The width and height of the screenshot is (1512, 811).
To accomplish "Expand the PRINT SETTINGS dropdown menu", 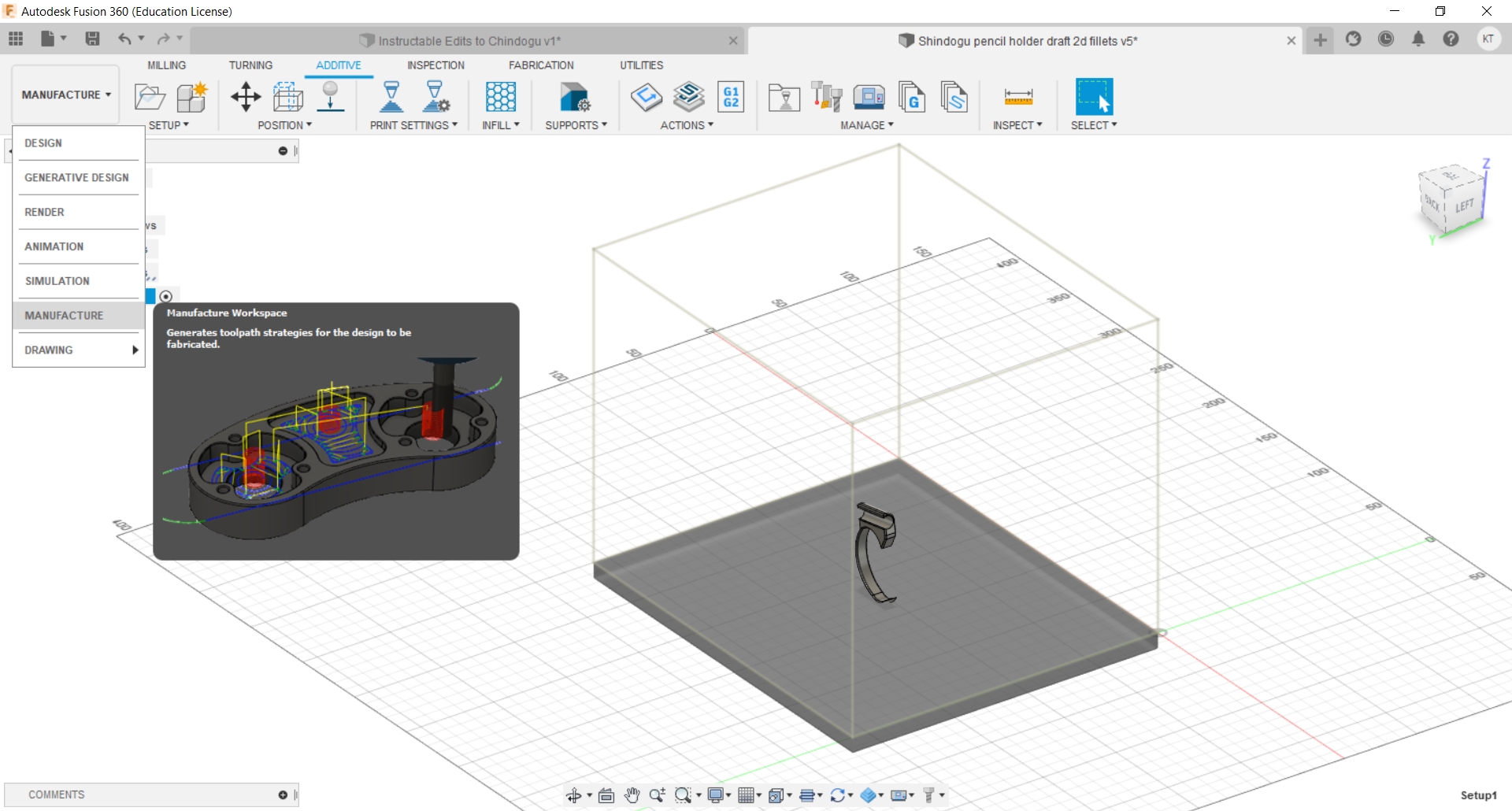I will pyautogui.click(x=413, y=125).
